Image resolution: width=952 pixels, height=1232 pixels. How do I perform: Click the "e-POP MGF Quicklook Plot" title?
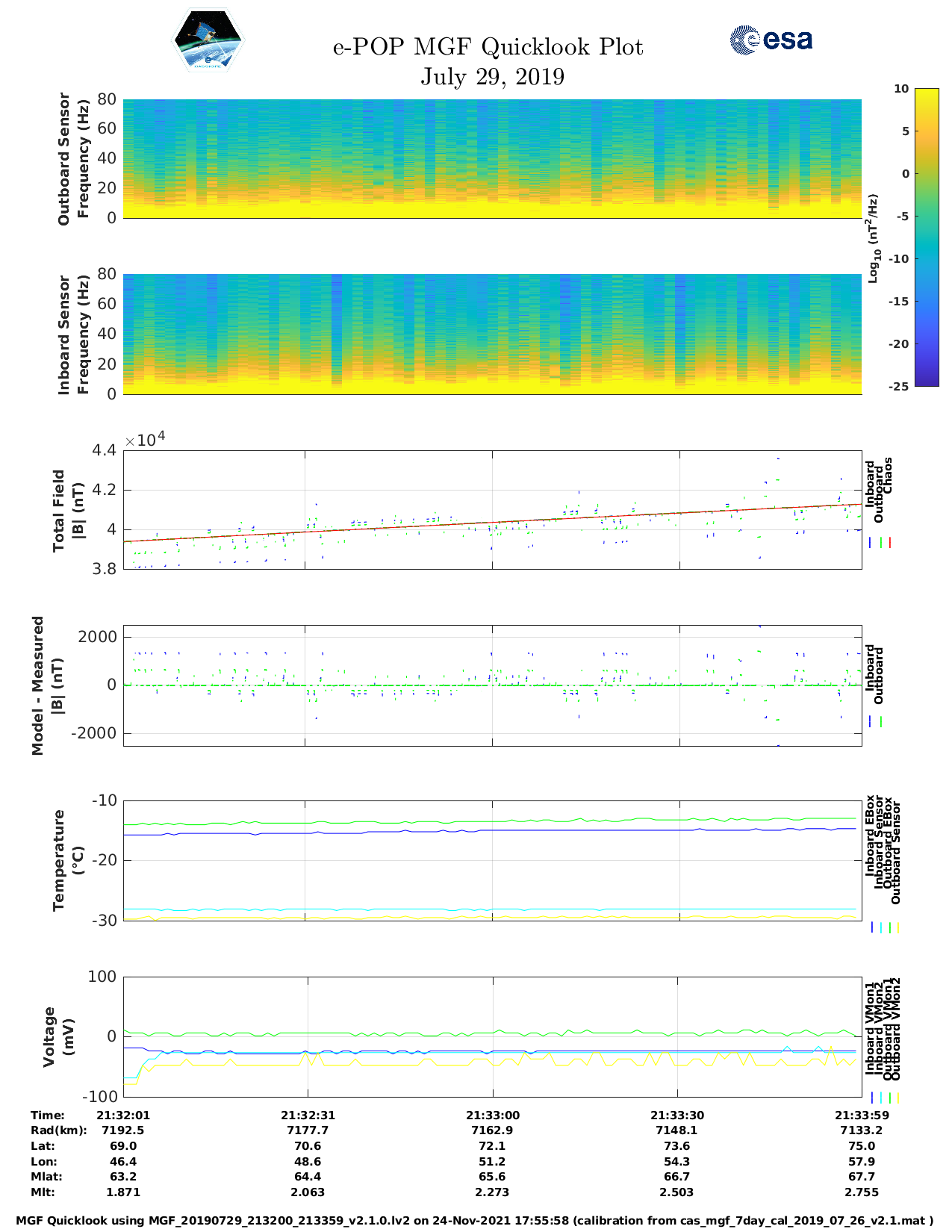coord(488,47)
